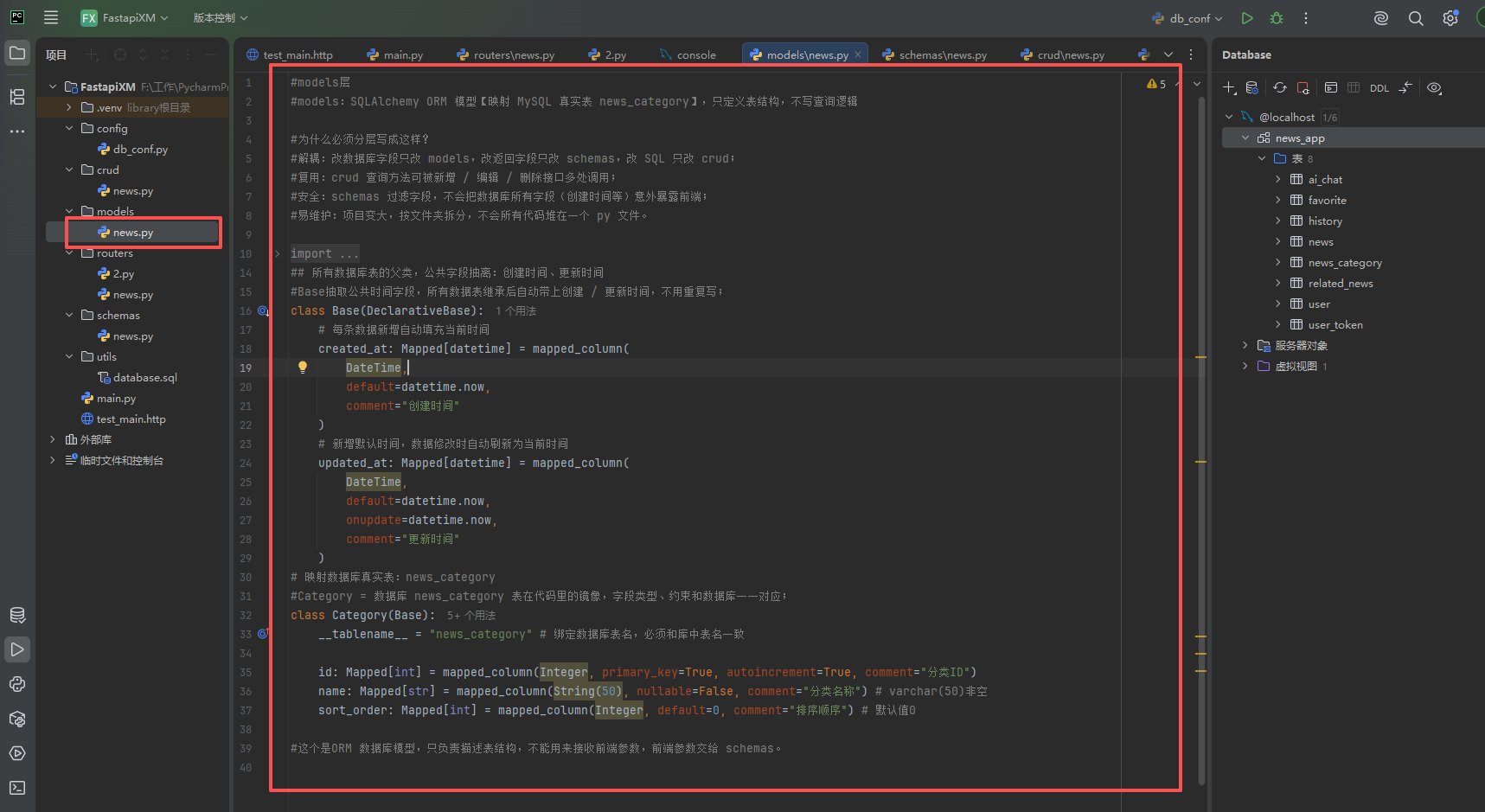The width and height of the screenshot is (1485, 812).
Task: Open the AI assistant swirl icon
Action: [x=1381, y=17]
